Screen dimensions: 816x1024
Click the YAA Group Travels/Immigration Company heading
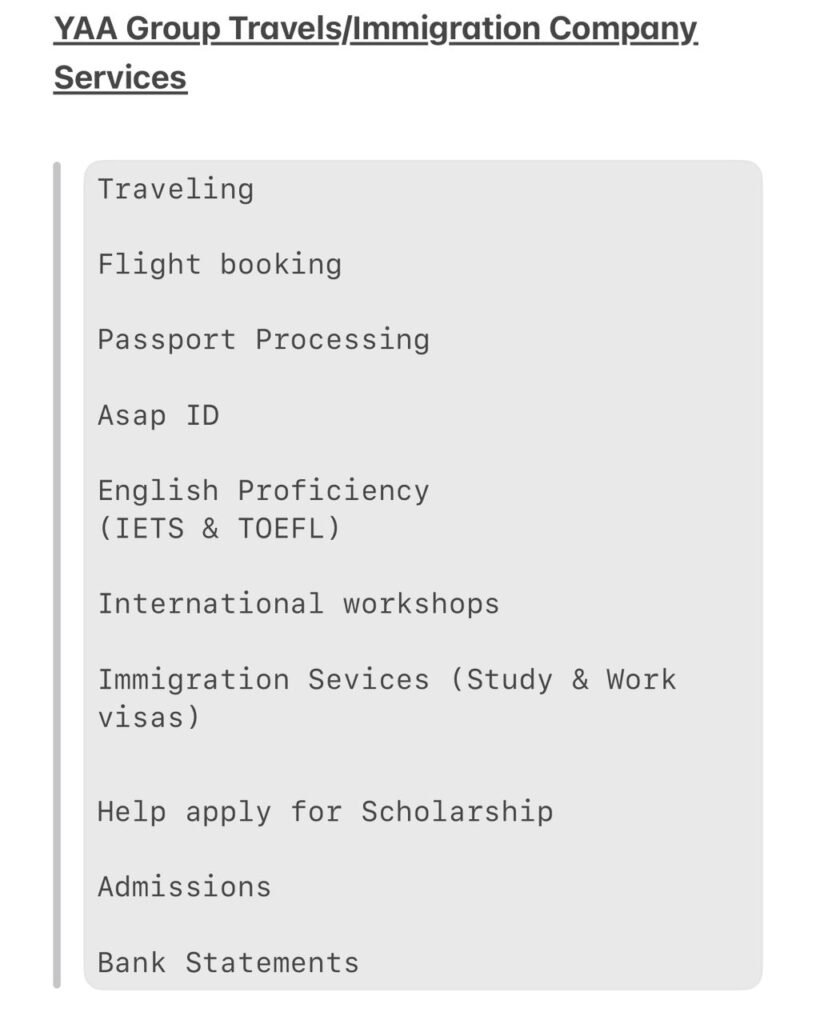pyautogui.click(x=375, y=30)
